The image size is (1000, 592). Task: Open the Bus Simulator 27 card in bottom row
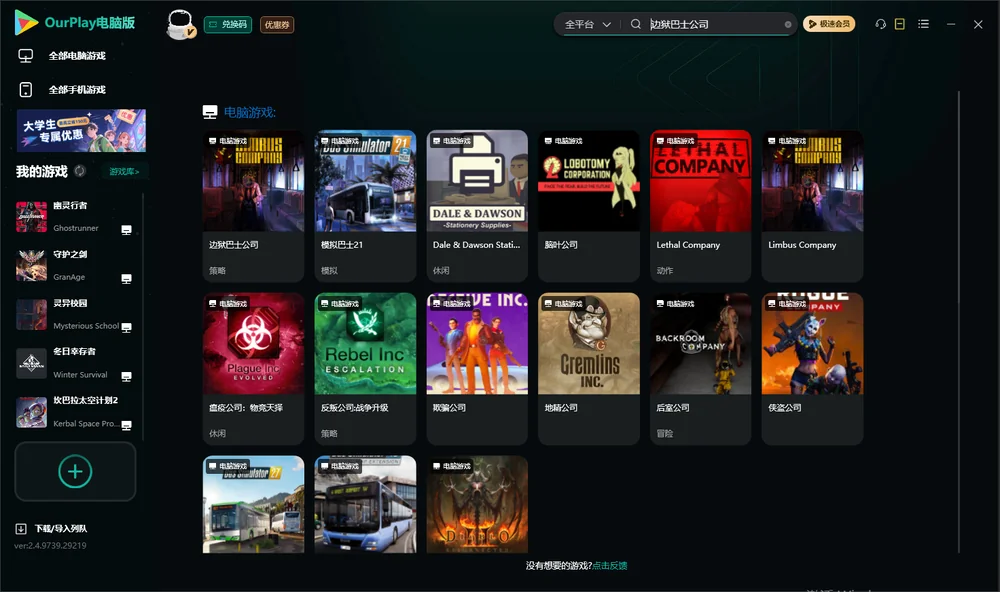pyautogui.click(x=253, y=505)
